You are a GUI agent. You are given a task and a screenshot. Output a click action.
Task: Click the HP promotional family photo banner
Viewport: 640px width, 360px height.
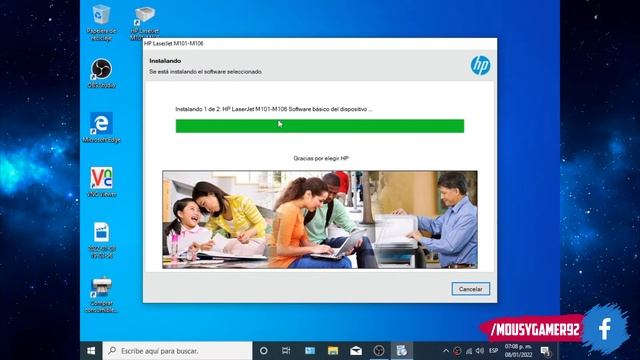point(320,220)
